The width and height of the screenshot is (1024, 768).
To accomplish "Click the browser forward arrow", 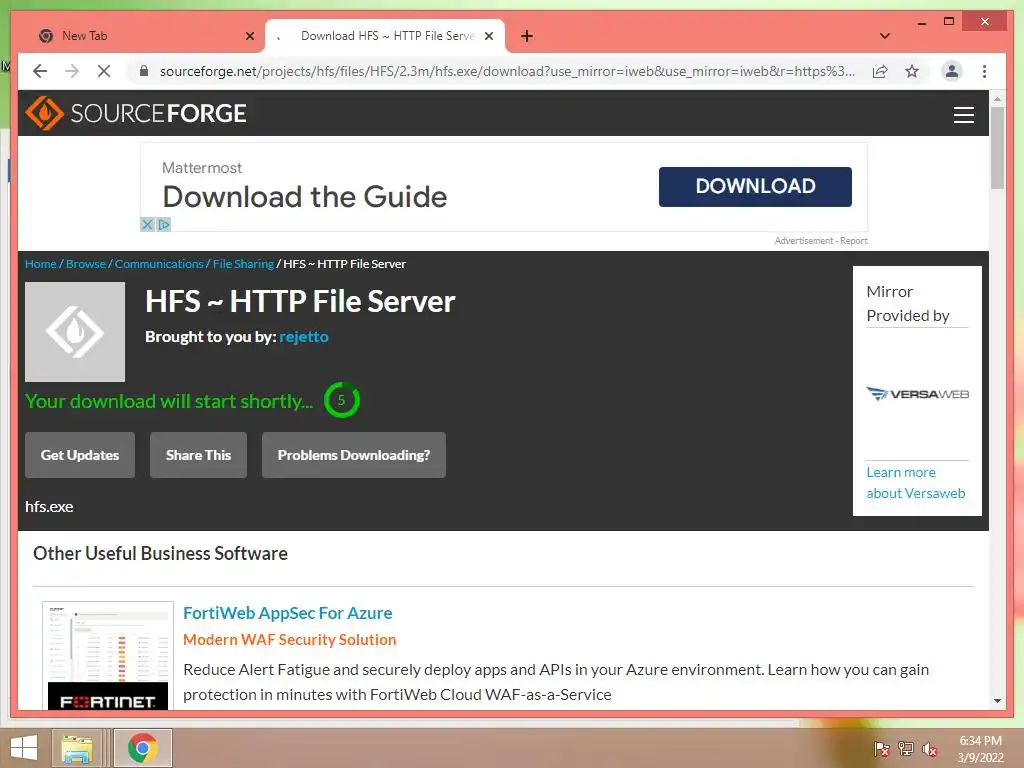I will click(x=72, y=71).
